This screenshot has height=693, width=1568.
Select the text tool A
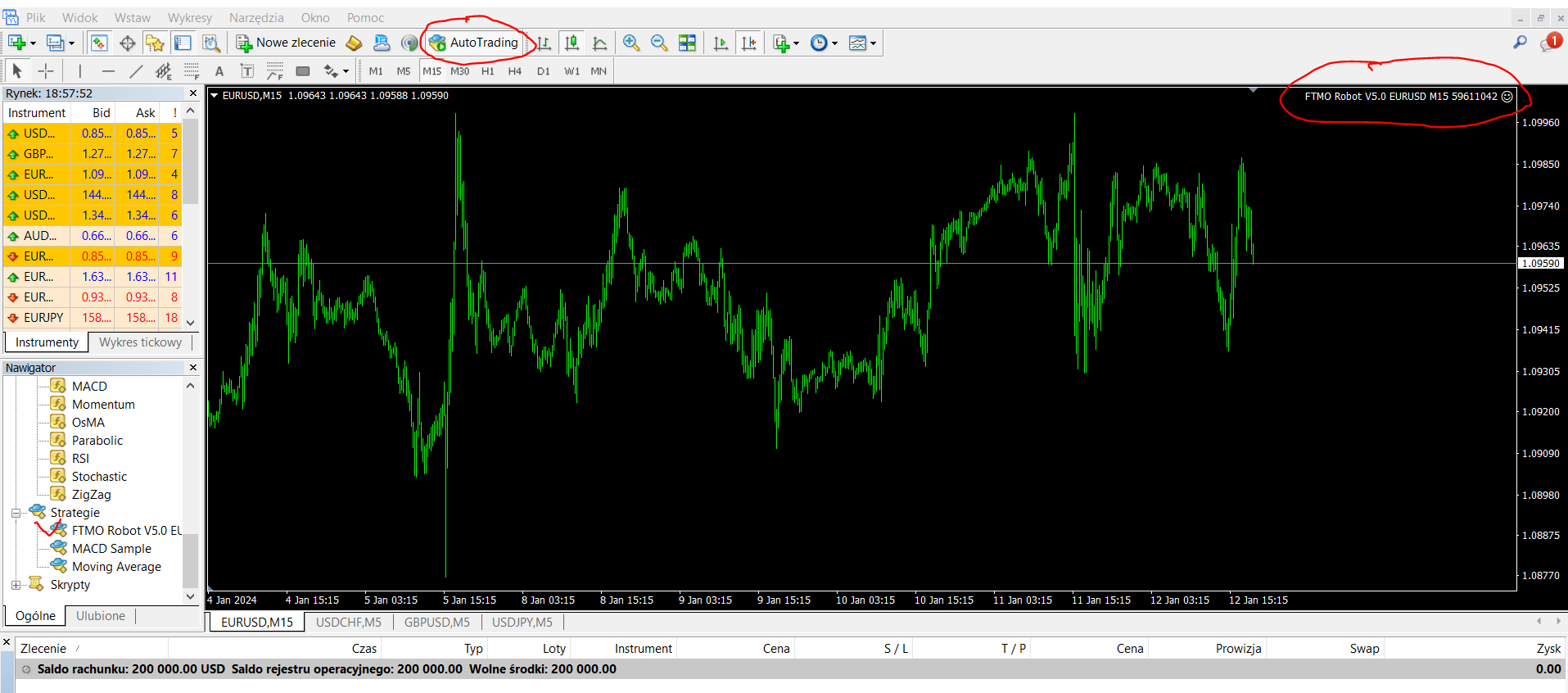(x=219, y=71)
